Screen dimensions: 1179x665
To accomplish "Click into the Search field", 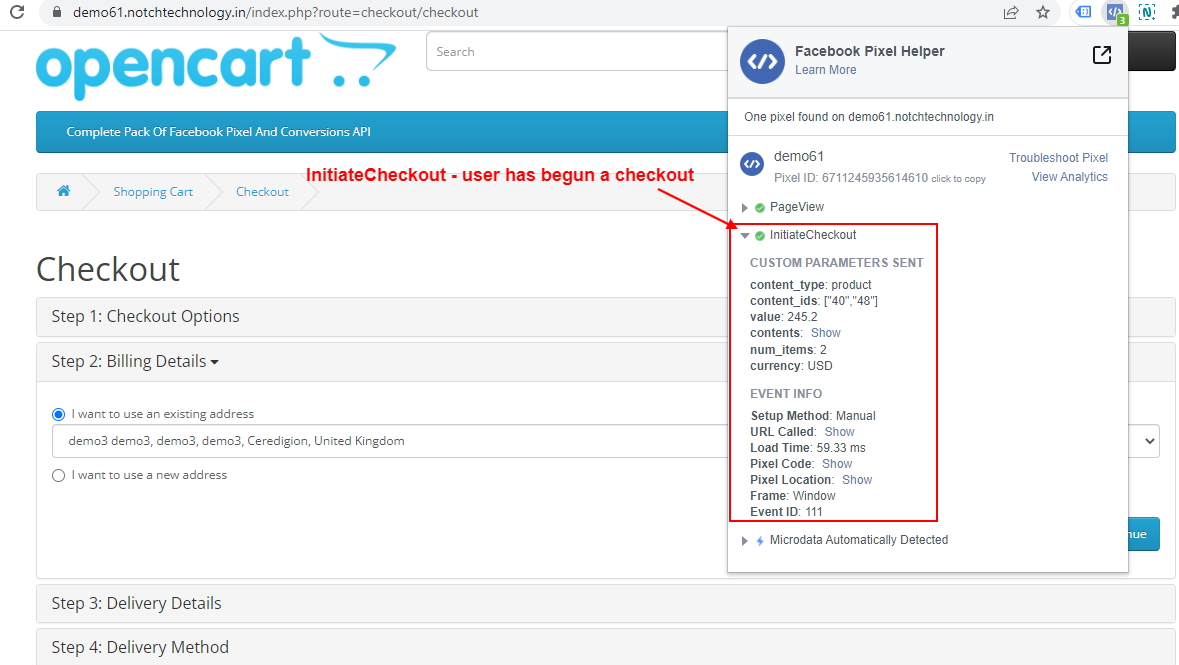I will (x=577, y=52).
